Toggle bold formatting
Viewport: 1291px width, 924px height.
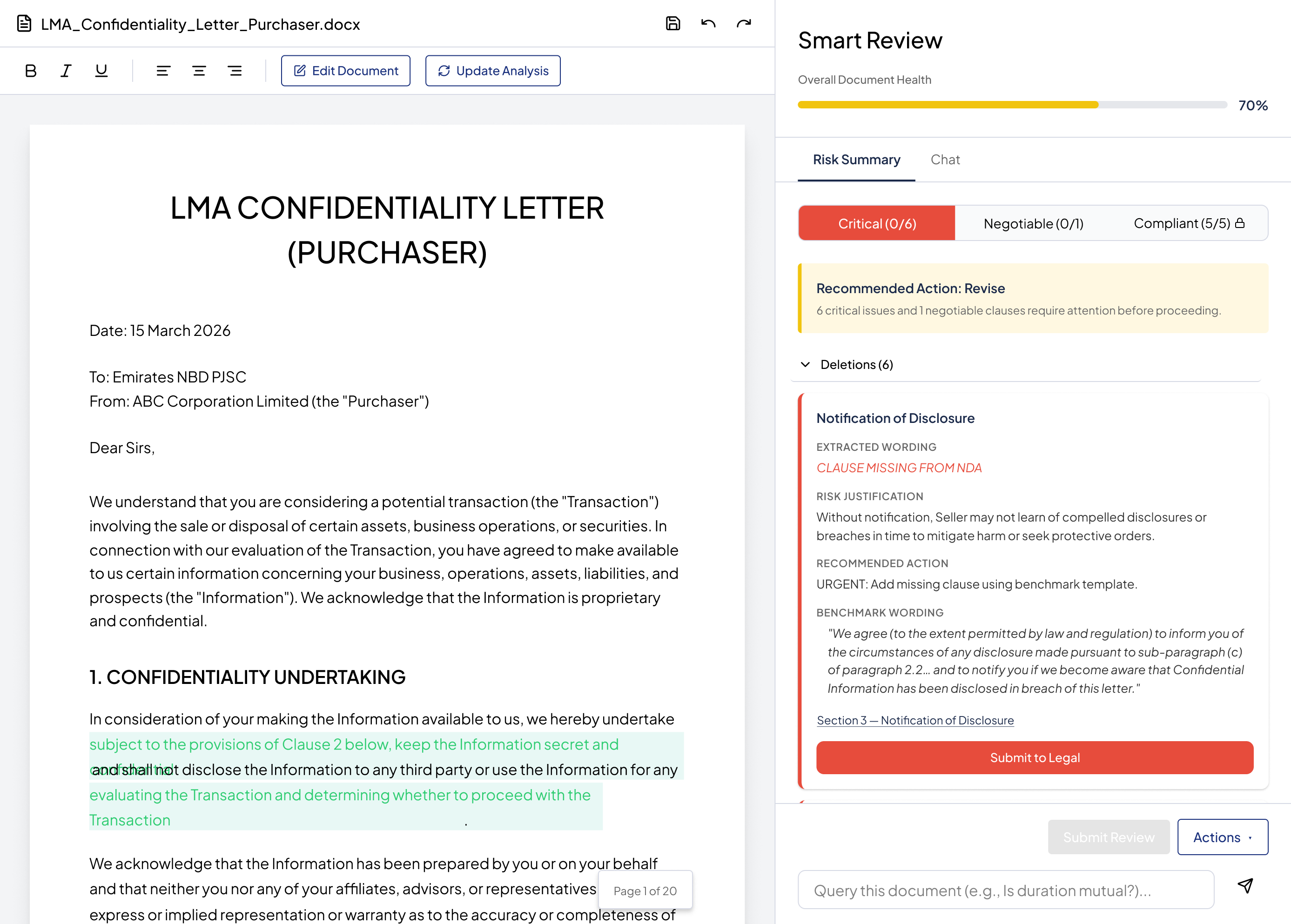click(x=31, y=71)
